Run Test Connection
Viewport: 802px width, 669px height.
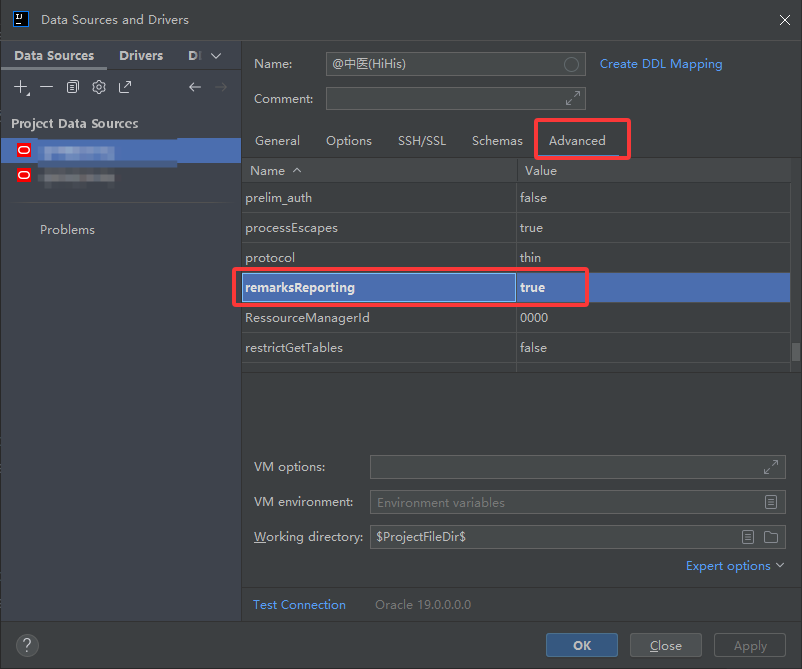[299, 604]
